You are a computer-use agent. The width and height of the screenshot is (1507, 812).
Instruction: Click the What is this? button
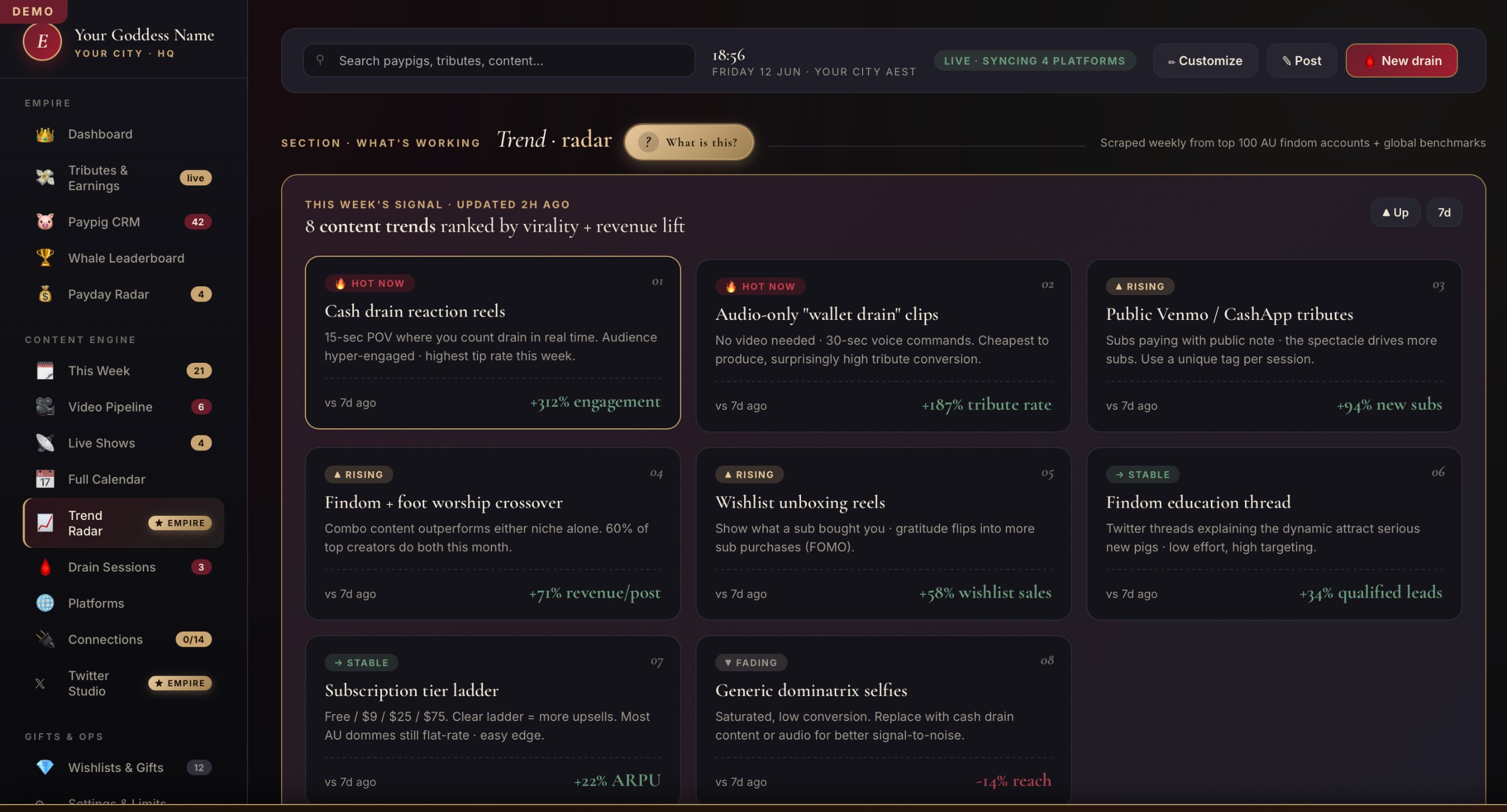coord(689,142)
